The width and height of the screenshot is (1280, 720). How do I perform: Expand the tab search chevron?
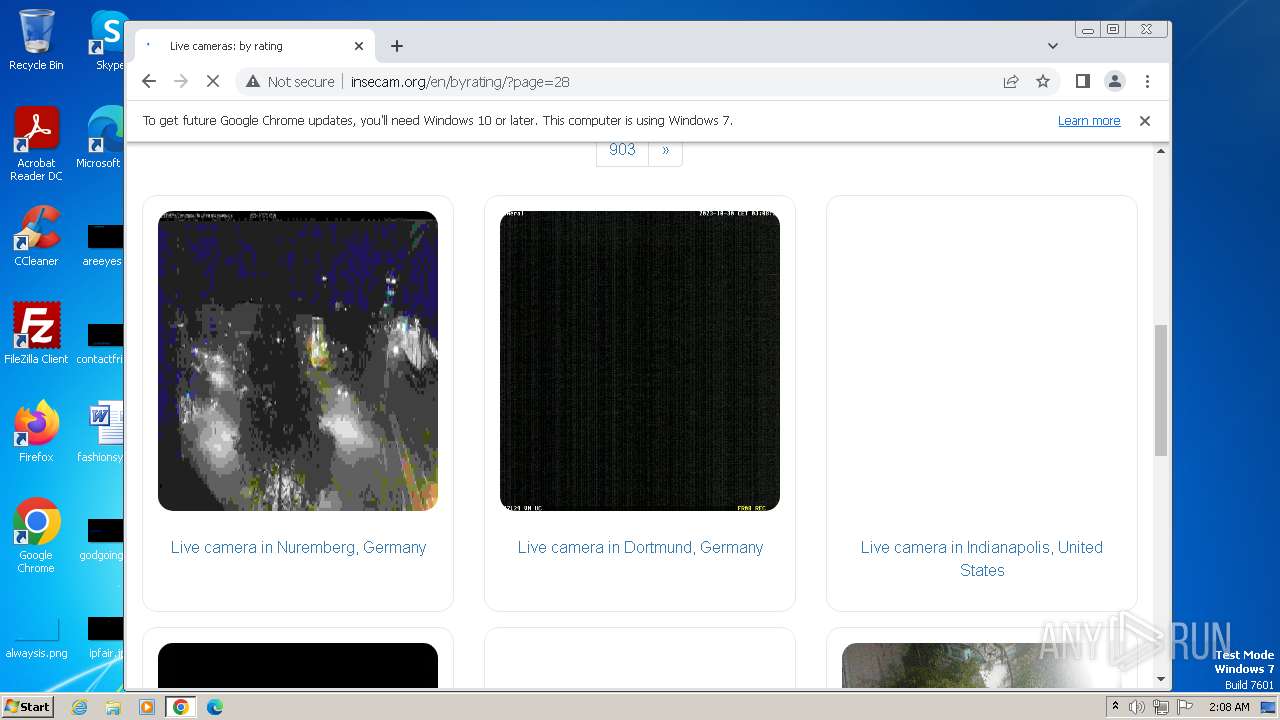(x=1053, y=46)
